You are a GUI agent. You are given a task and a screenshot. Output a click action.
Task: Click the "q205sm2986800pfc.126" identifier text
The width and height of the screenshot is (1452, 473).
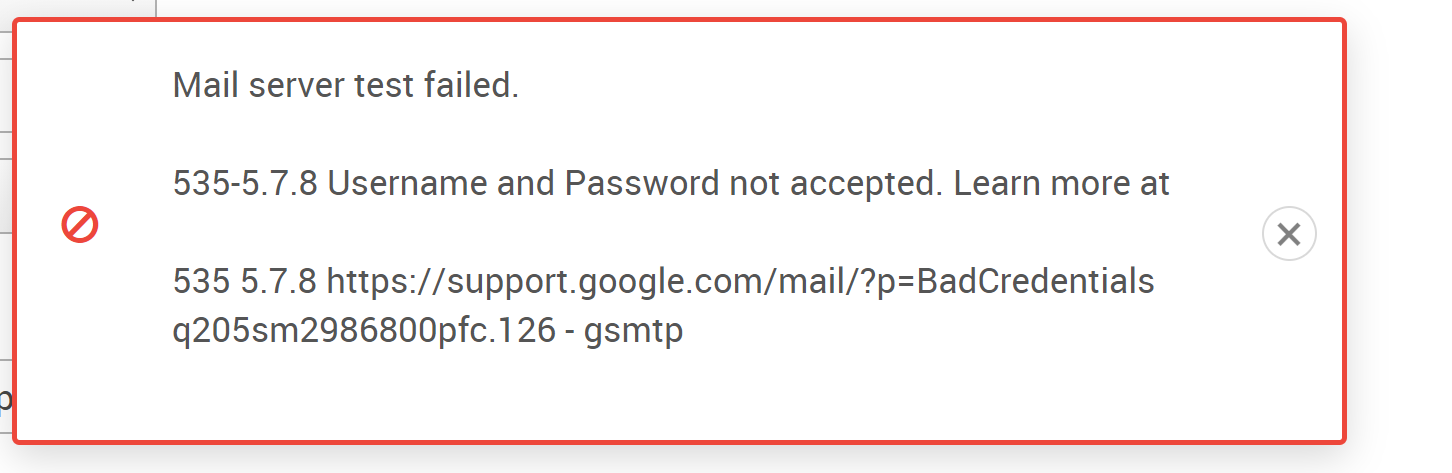(x=364, y=330)
